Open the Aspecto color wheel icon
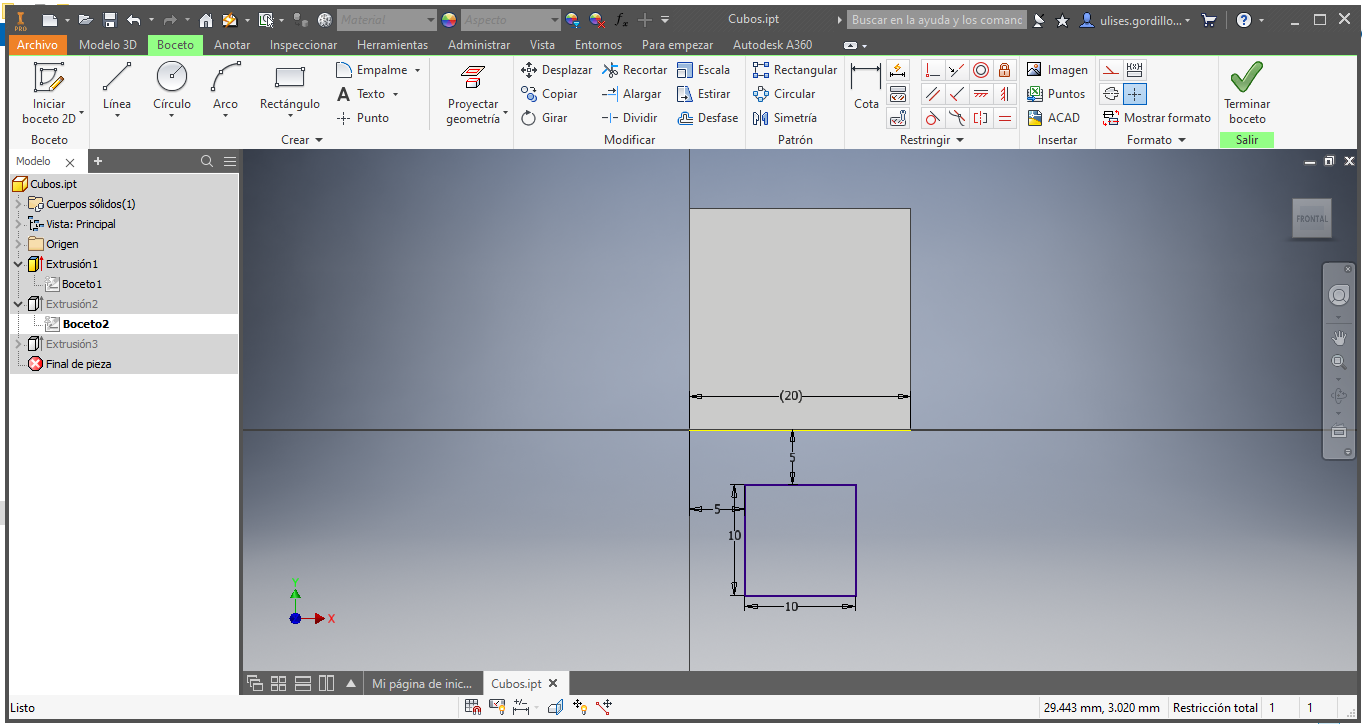The image size is (1364, 724). tap(449, 20)
